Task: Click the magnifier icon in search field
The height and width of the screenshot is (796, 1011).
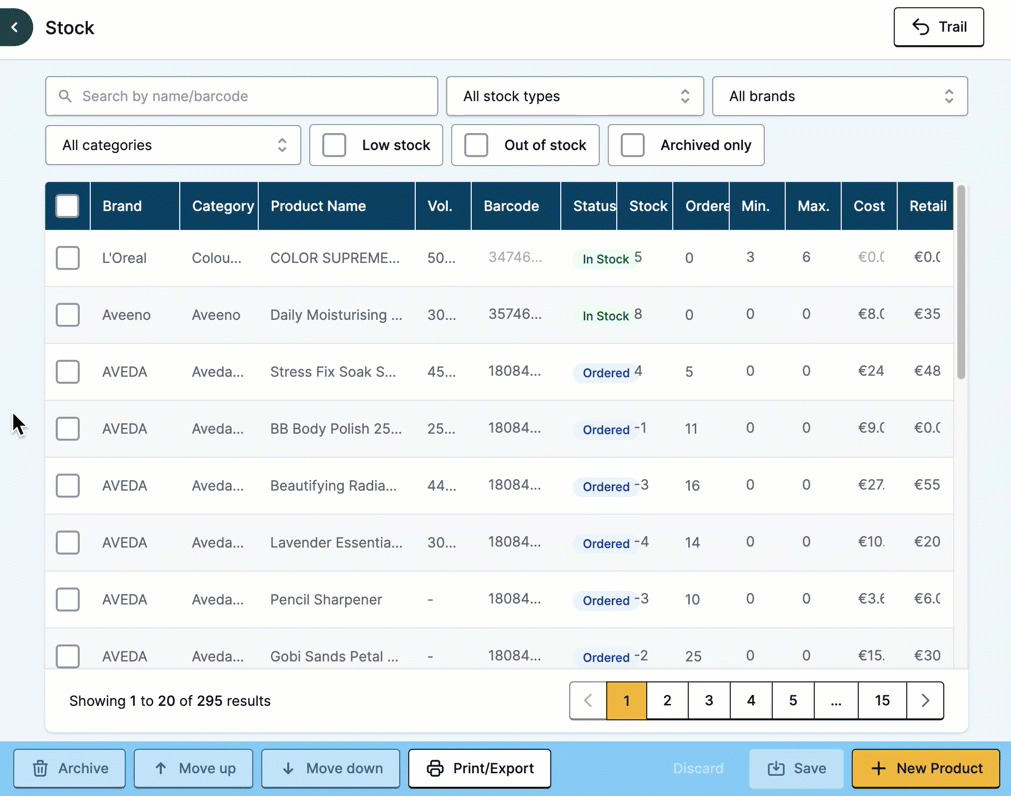Action: (x=65, y=96)
